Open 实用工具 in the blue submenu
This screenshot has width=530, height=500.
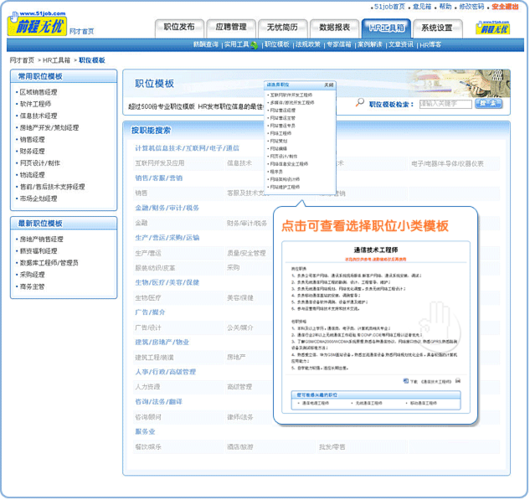[x=237, y=45]
